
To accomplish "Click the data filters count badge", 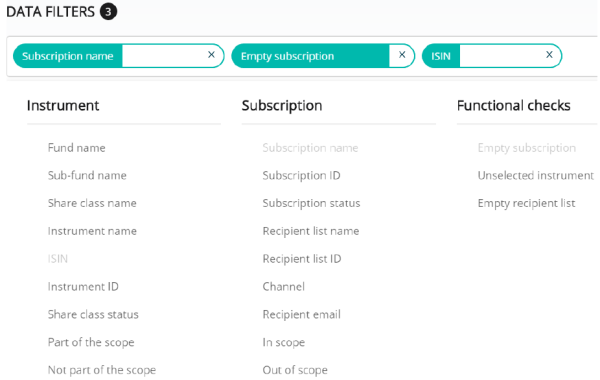I will tap(108, 12).
